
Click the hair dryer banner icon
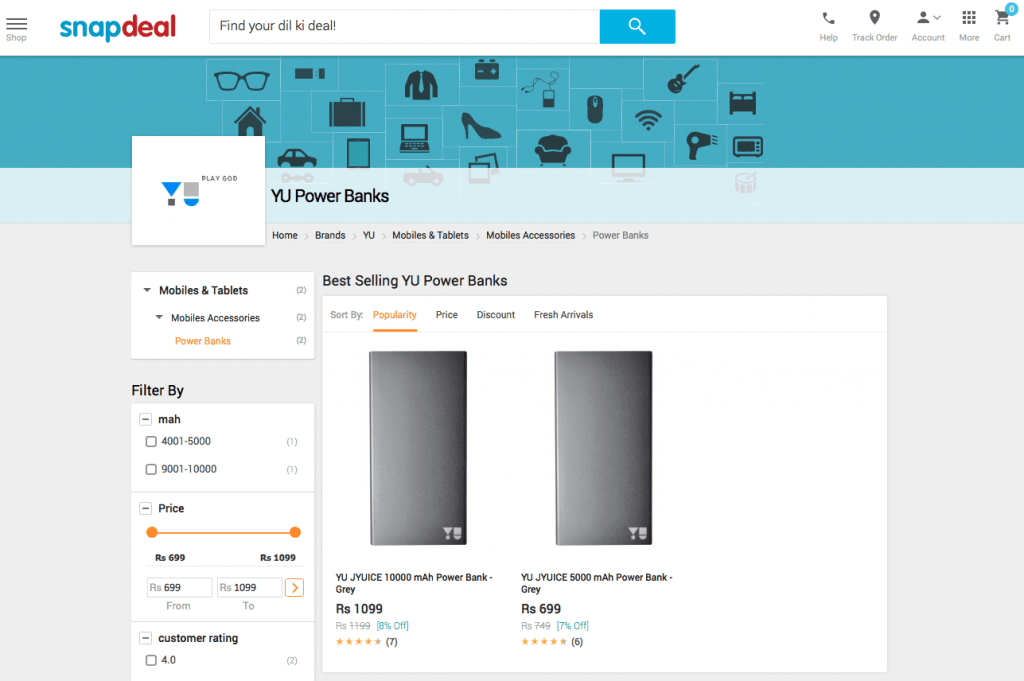coord(701,145)
